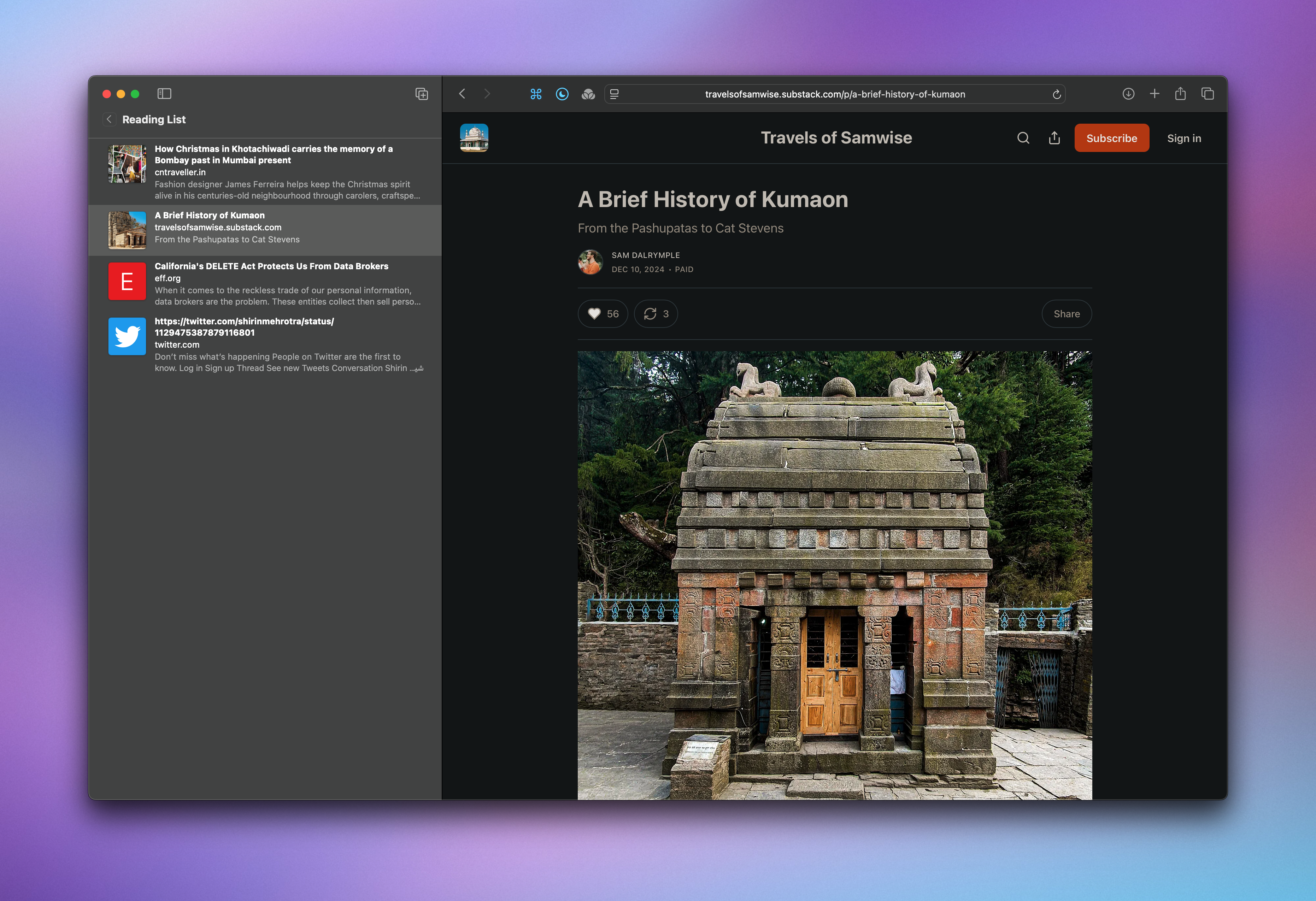
Task: Show downloads via the download icon
Action: (1128, 93)
